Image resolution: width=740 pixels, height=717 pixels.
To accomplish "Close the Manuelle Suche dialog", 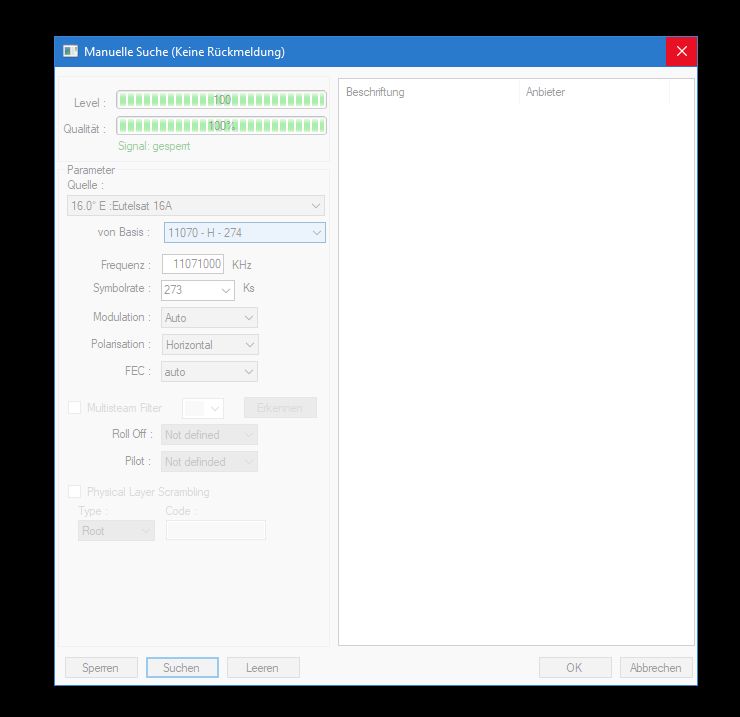I will tap(681, 51).
